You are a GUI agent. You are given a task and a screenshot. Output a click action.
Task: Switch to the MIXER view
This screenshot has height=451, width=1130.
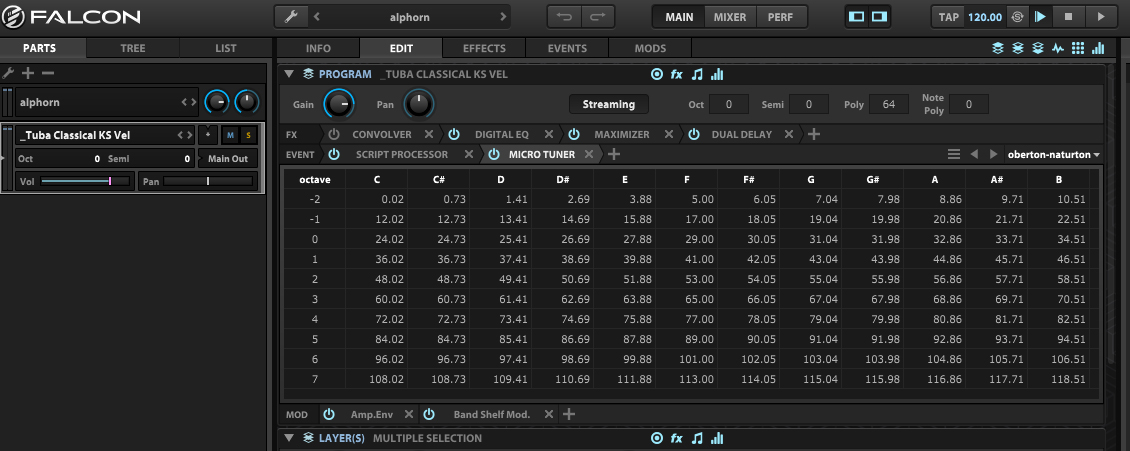click(x=730, y=17)
